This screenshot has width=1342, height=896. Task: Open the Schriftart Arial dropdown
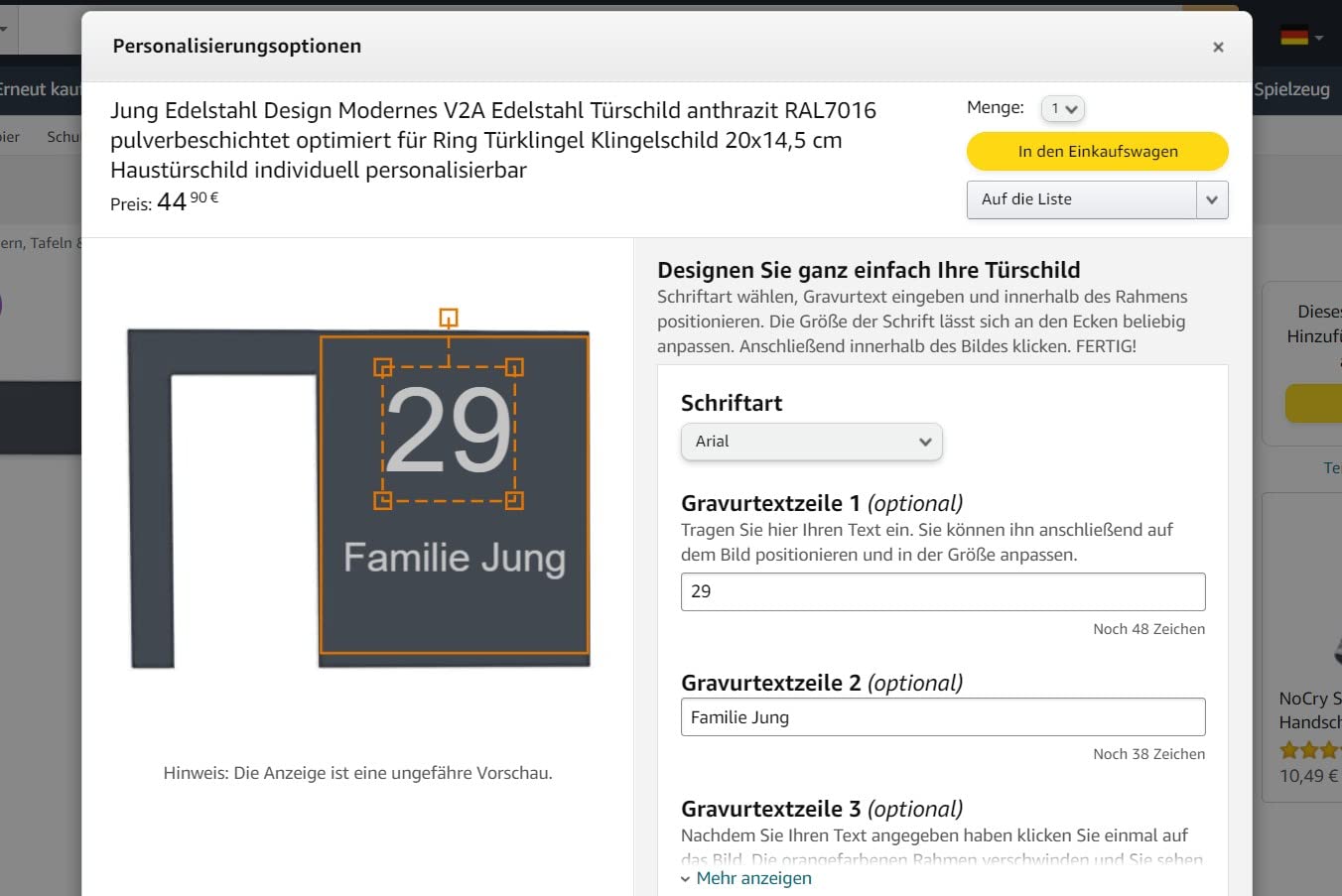[811, 442]
